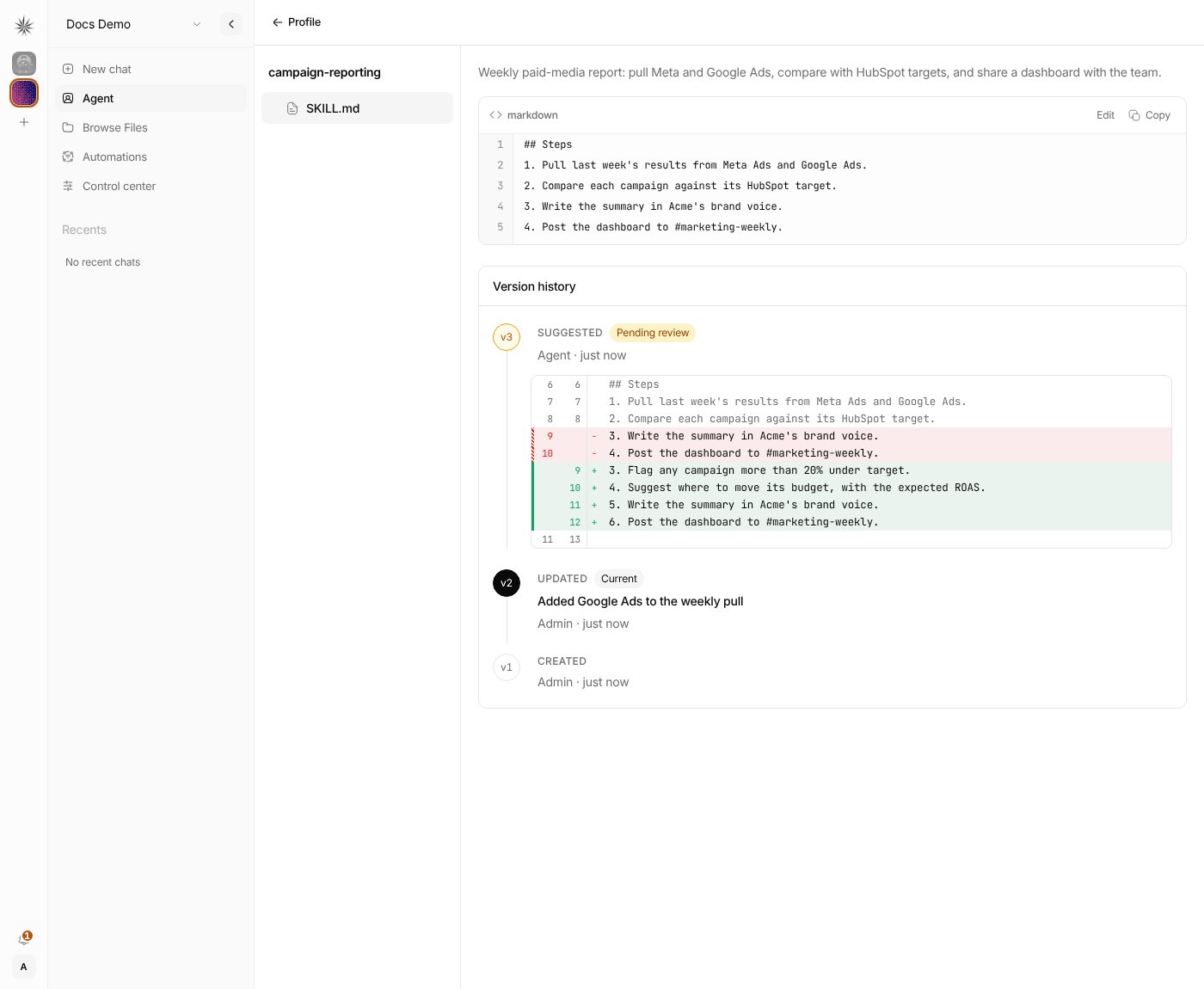Click the starburst logo icon
This screenshot has width=1204, height=989.
[24, 26]
